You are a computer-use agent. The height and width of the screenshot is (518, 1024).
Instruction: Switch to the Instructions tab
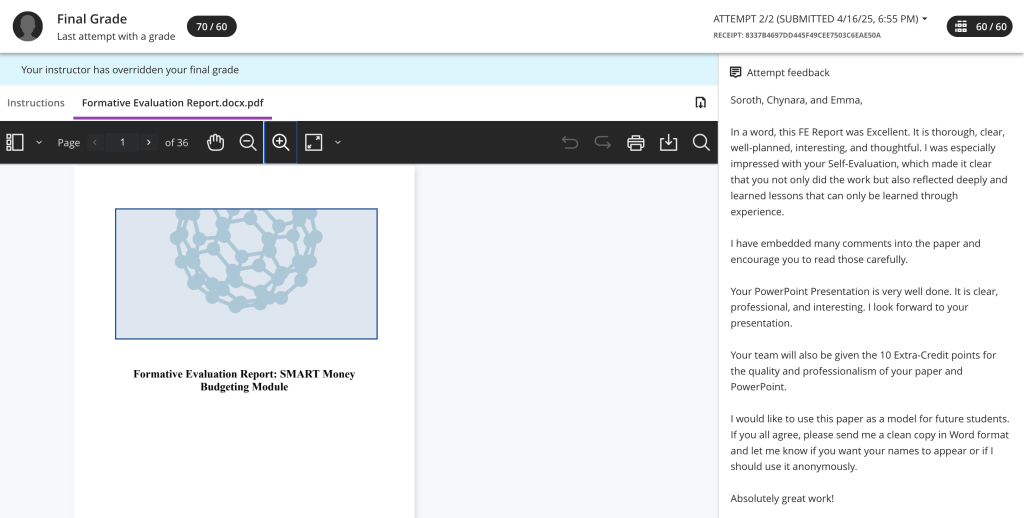[x=36, y=103]
